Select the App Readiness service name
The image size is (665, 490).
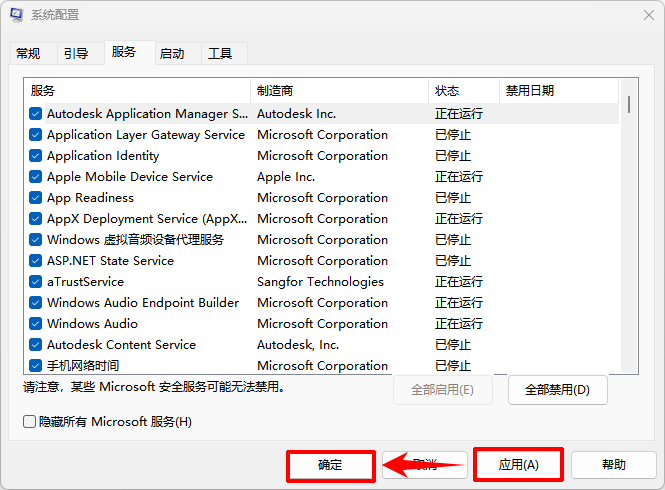pyautogui.click(x=90, y=198)
